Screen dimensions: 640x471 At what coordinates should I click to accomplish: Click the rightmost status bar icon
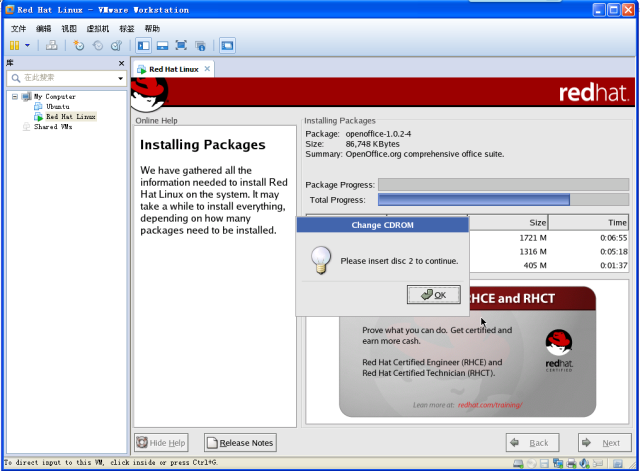point(618,464)
